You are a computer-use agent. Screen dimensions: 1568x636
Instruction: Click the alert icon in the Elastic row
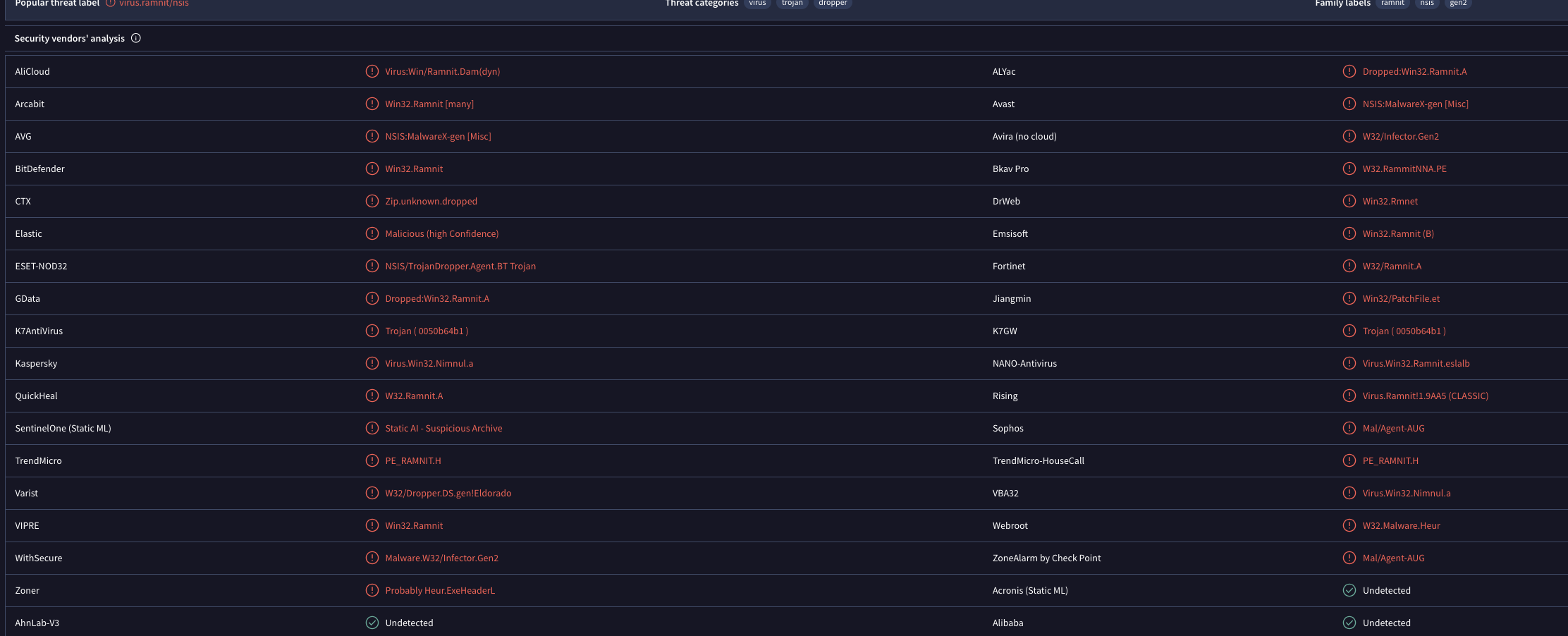click(372, 233)
